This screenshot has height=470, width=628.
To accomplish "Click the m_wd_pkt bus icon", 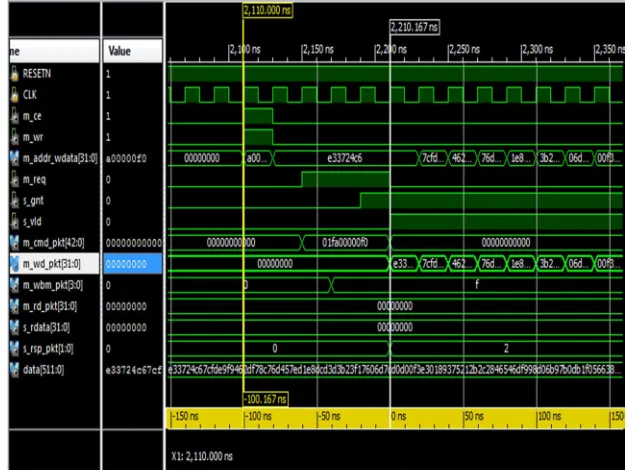I will click(x=14, y=264).
